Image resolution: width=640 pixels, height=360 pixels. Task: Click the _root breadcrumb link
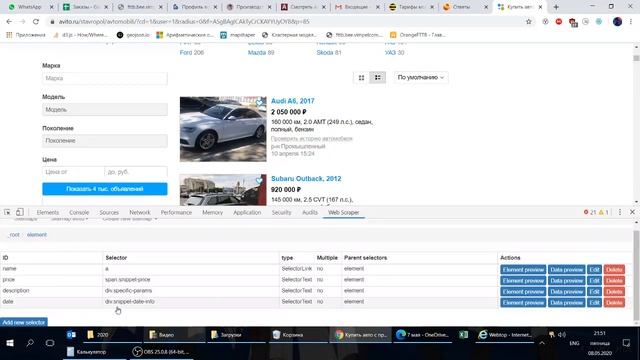14,235
